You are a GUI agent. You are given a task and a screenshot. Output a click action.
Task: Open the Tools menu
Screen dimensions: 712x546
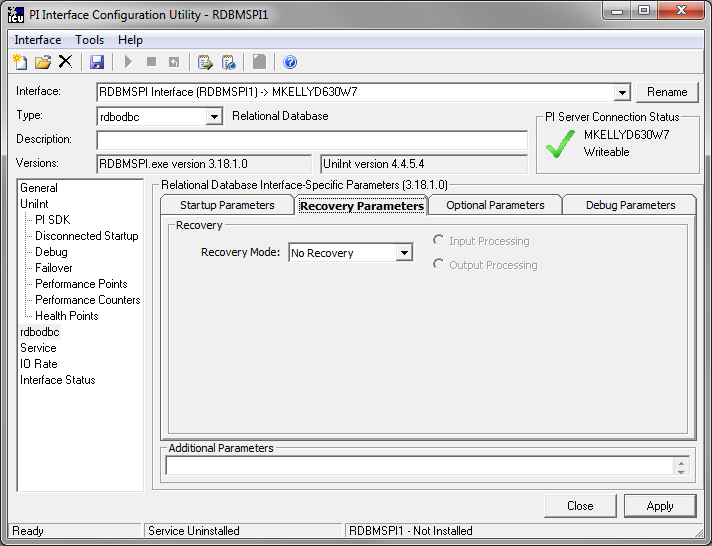point(89,40)
